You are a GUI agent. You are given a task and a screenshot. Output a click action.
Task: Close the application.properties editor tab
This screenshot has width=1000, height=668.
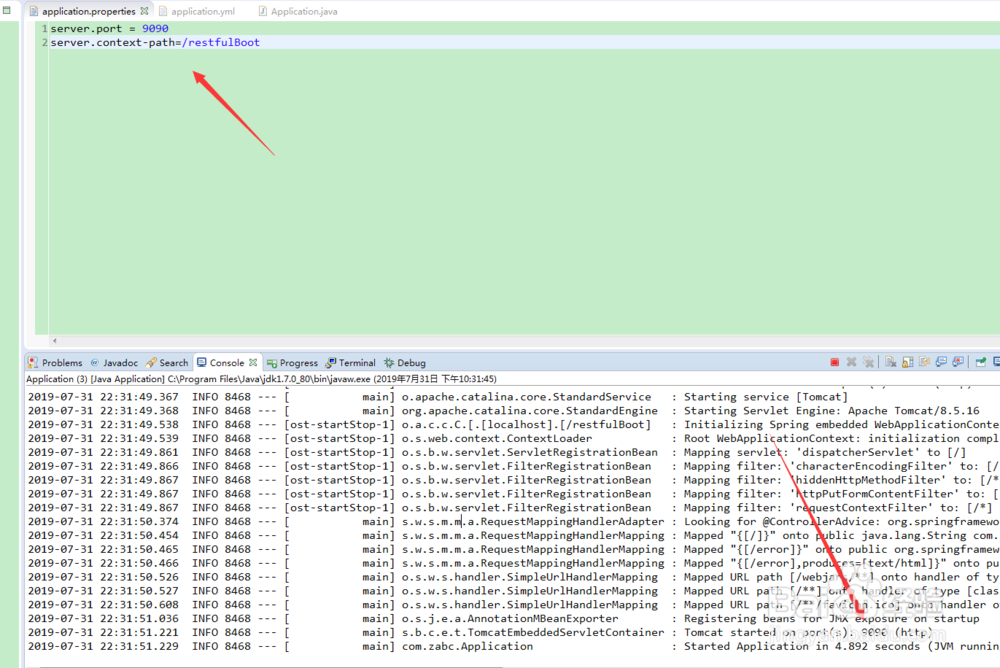point(144,11)
